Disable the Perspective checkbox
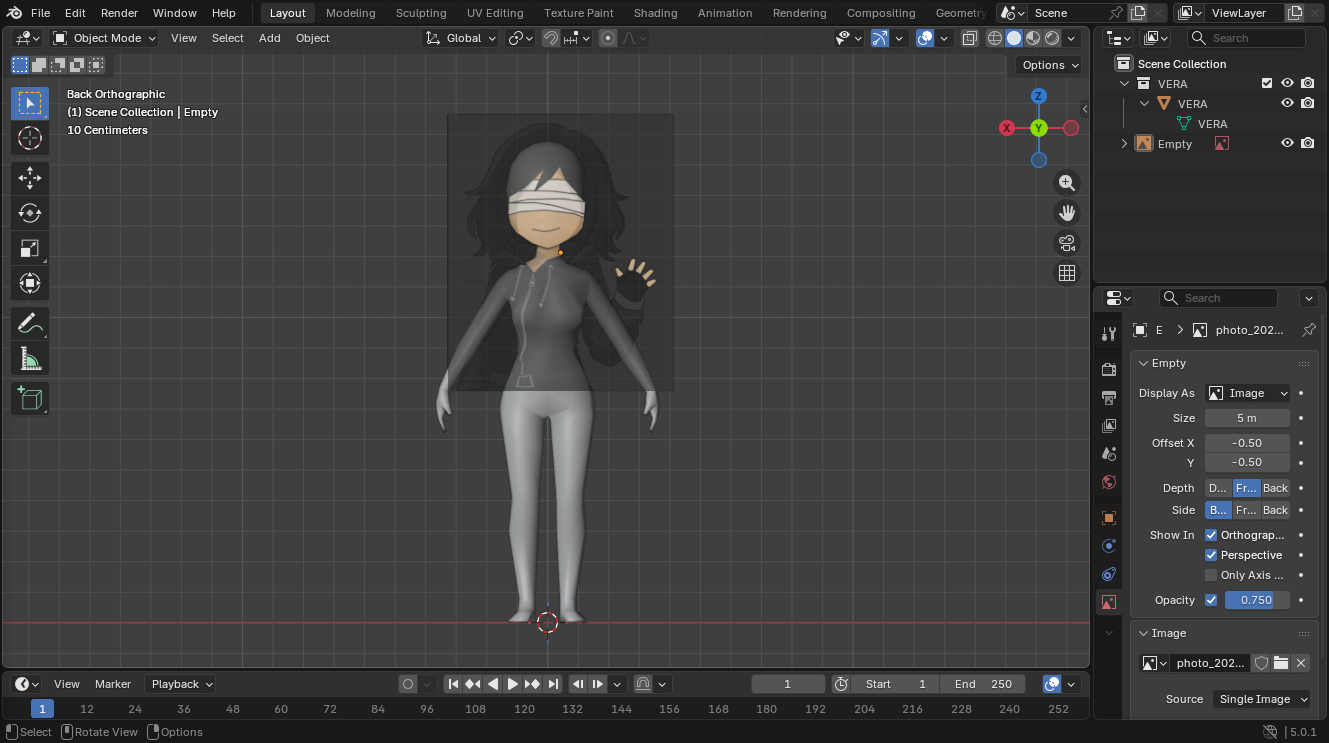The height and width of the screenshot is (743, 1329). click(x=1211, y=555)
